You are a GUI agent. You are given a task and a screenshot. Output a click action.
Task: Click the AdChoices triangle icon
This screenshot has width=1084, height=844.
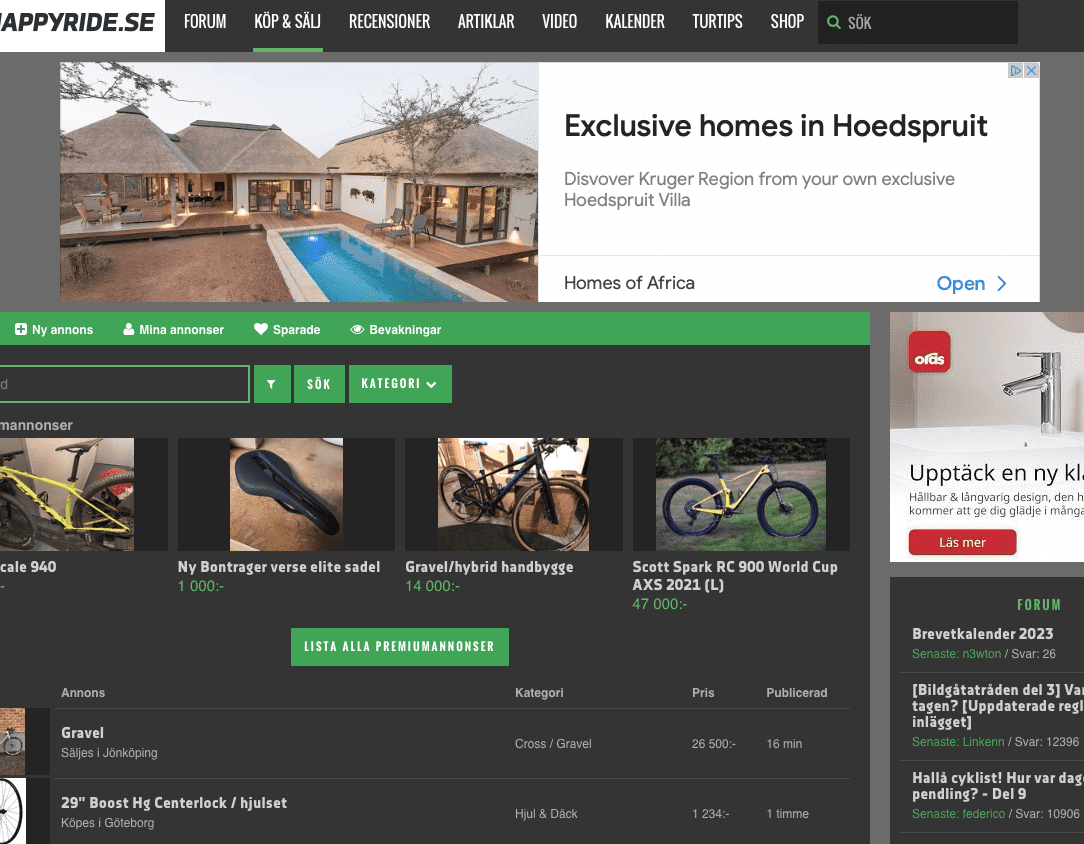1016,71
